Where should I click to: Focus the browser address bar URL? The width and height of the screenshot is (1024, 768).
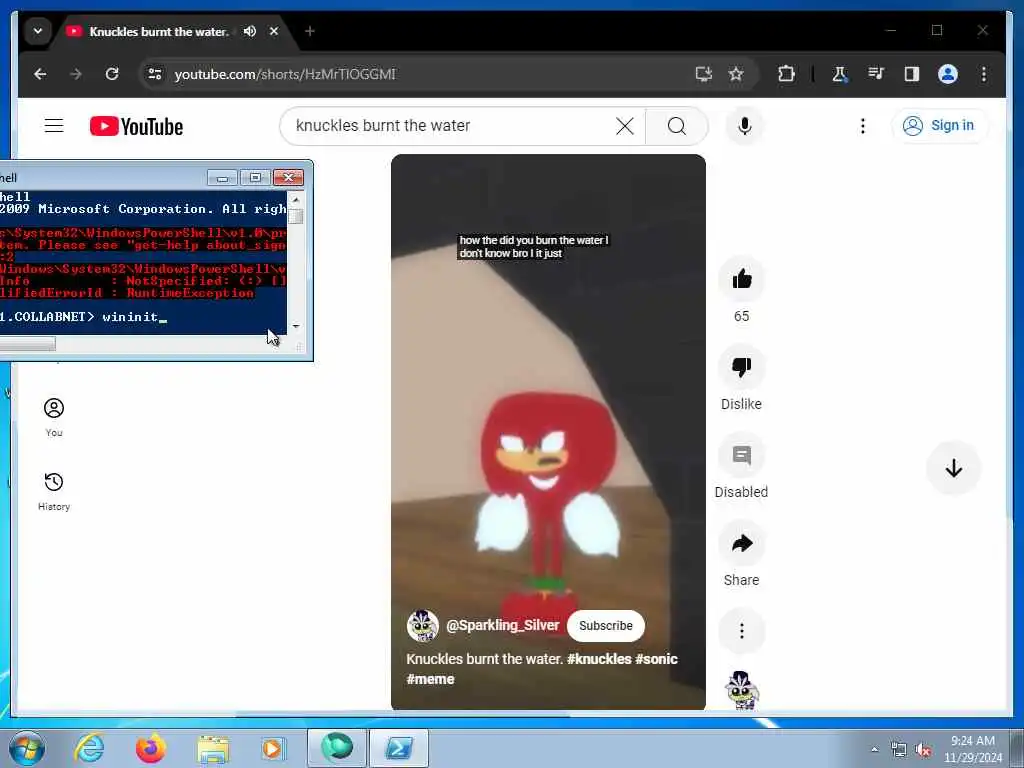point(285,74)
